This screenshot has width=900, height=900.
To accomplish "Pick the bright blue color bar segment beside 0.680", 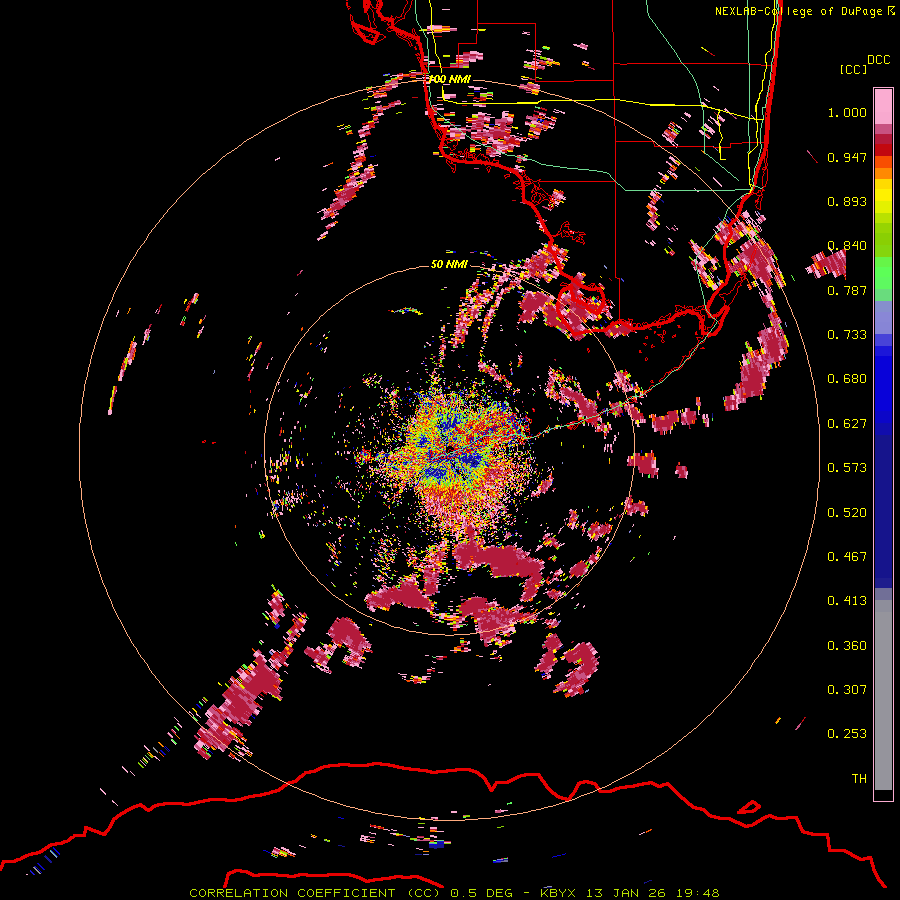I will point(883,385).
